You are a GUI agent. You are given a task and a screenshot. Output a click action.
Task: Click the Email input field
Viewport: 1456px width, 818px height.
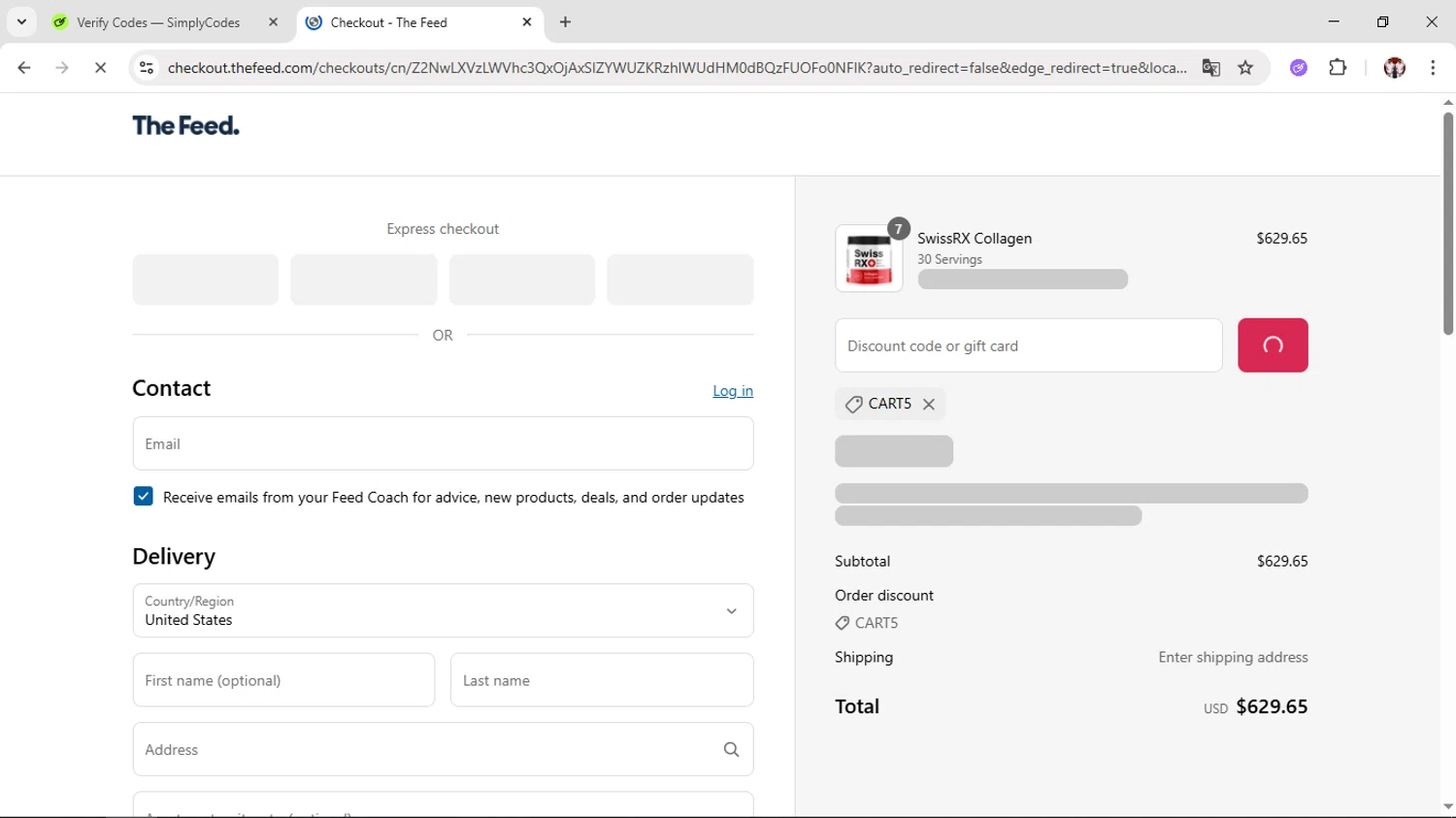coord(443,443)
